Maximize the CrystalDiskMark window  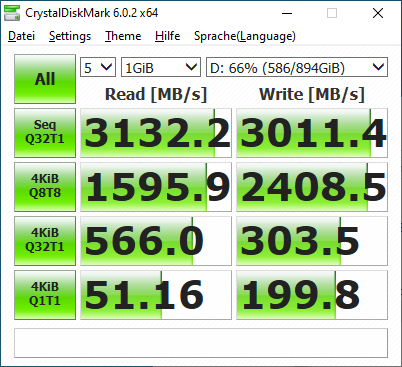(x=332, y=13)
